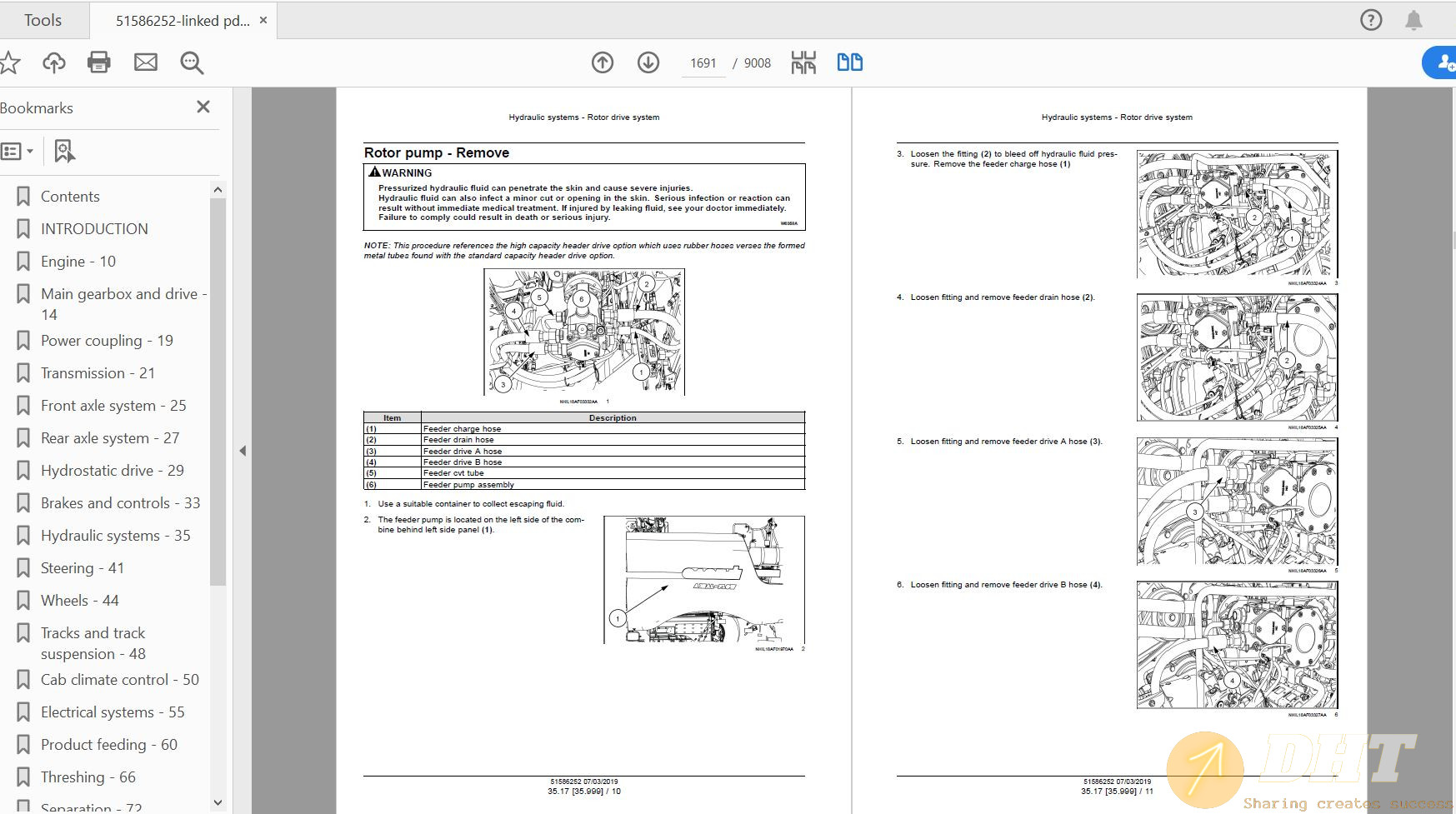Open the INTRODUCTION bookmark
The image size is (1456, 814).
(94, 229)
